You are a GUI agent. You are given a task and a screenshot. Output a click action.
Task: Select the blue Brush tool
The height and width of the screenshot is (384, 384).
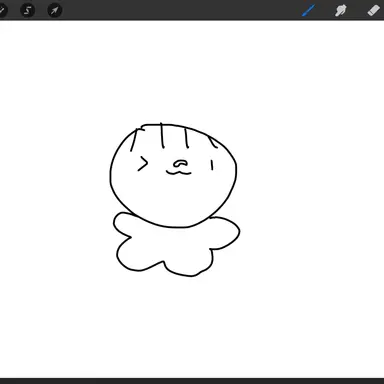[308, 11]
